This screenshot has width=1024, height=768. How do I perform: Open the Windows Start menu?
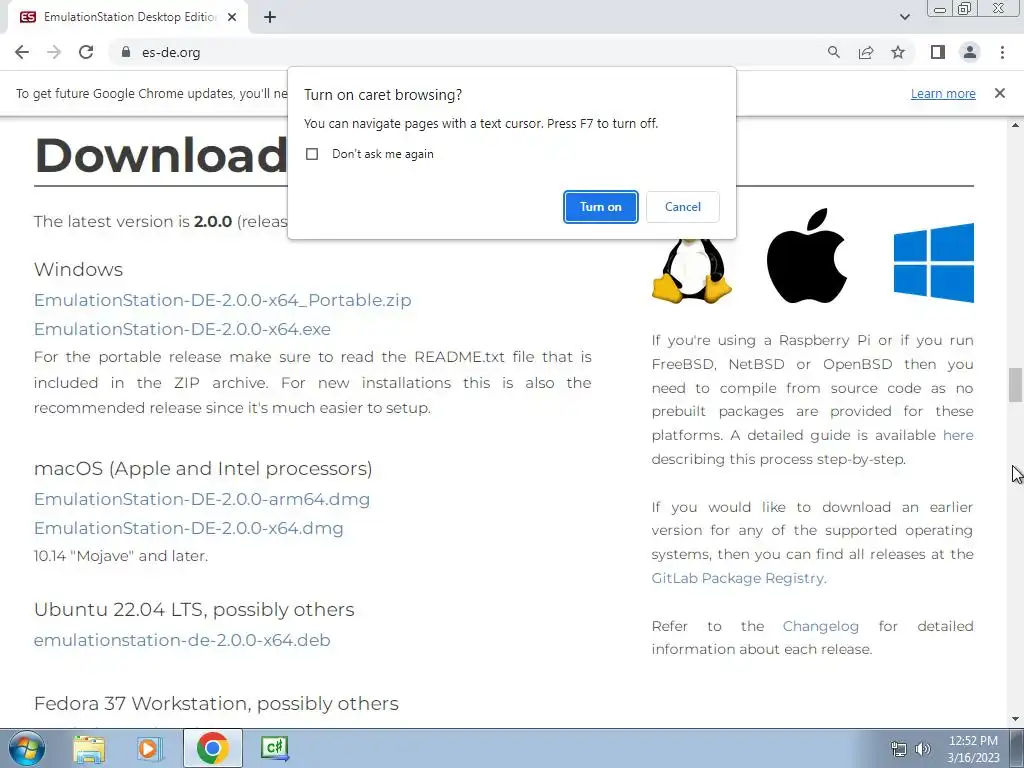point(27,748)
